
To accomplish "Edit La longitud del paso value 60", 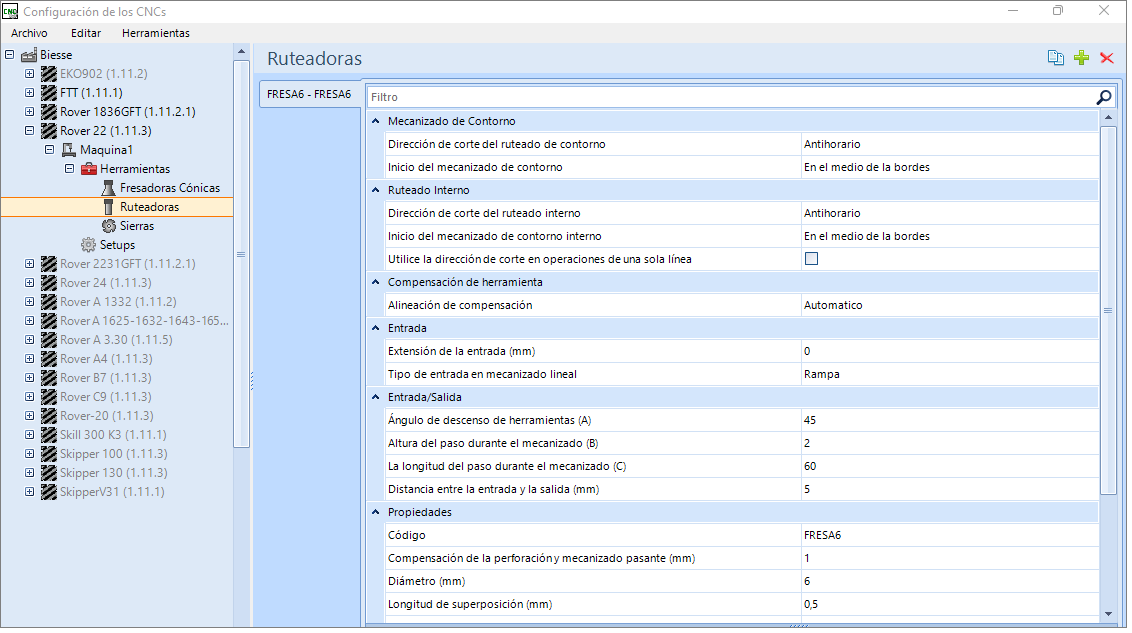I will pyautogui.click(x=950, y=466).
